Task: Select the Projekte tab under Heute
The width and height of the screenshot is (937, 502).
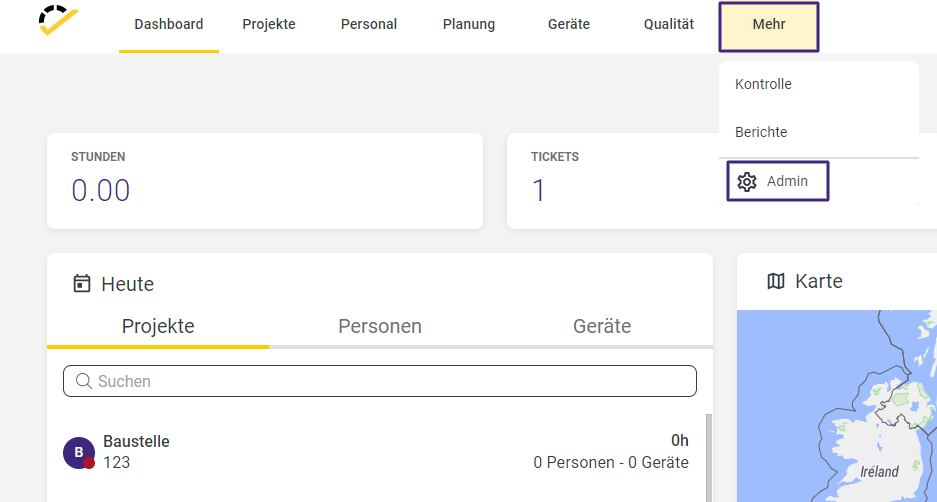Action: pos(158,326)
